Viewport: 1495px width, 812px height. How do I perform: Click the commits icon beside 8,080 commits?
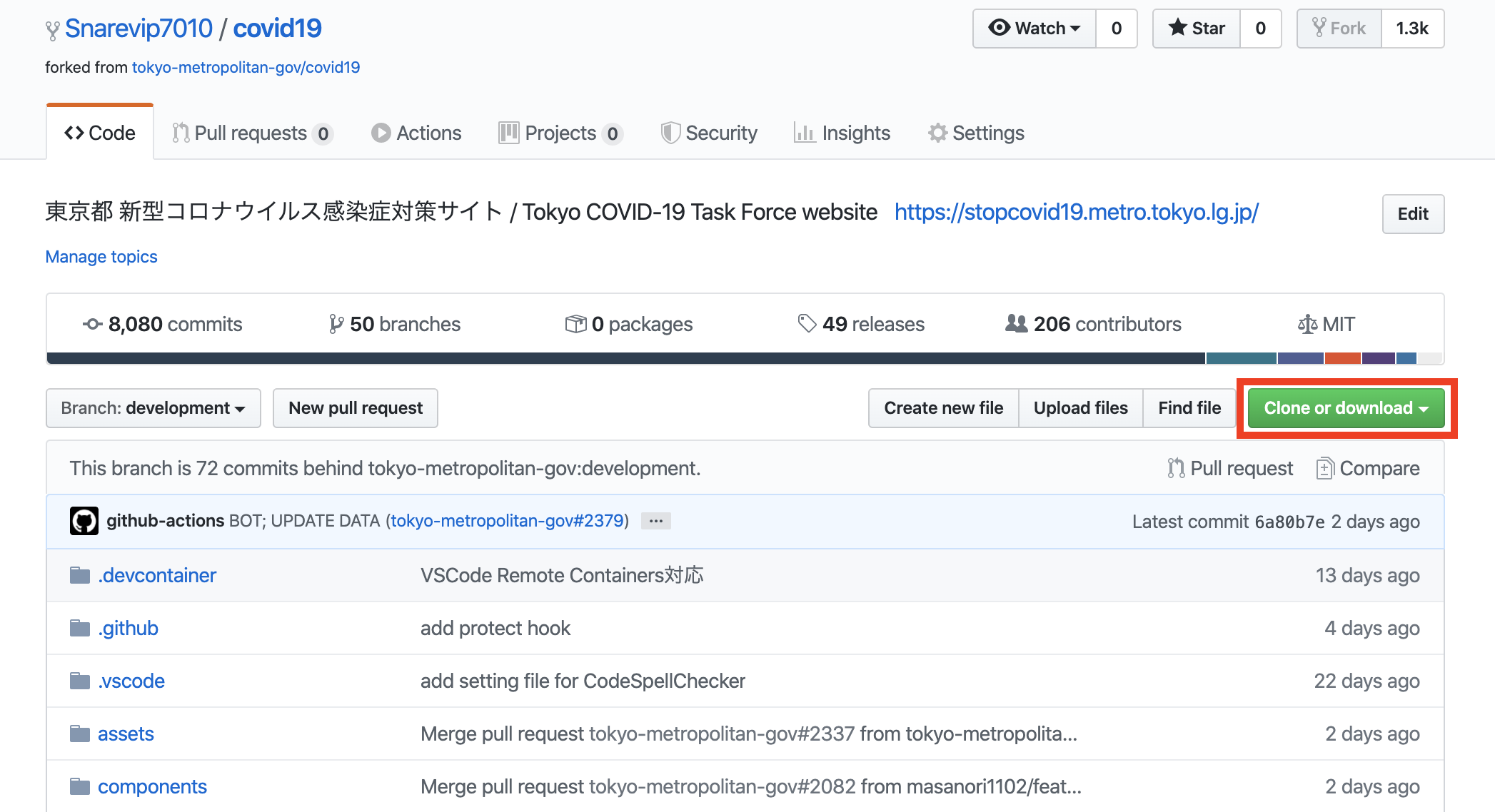(x=93, y=324)
